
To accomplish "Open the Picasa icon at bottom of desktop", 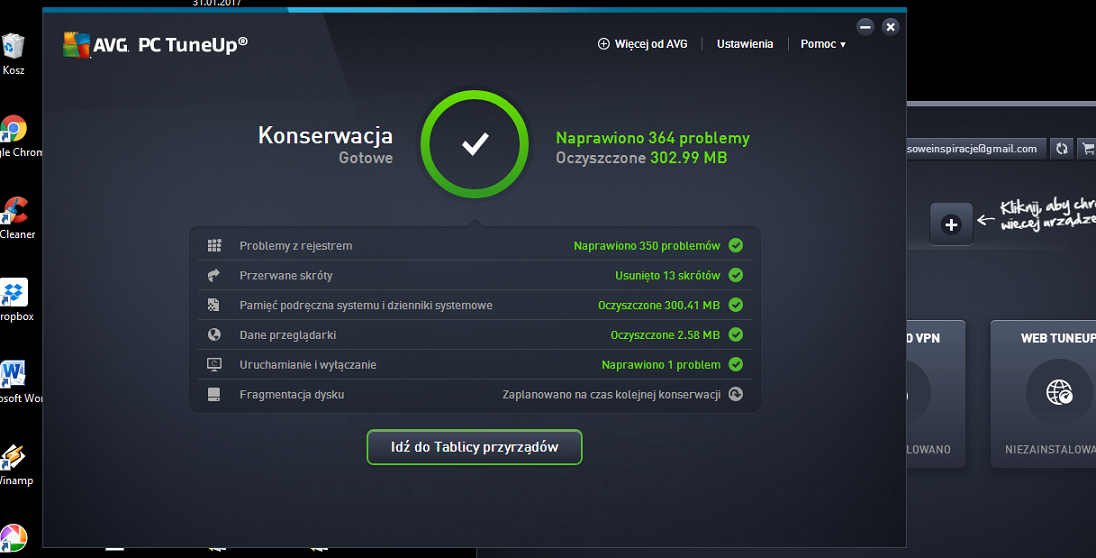I will [13, 538].
